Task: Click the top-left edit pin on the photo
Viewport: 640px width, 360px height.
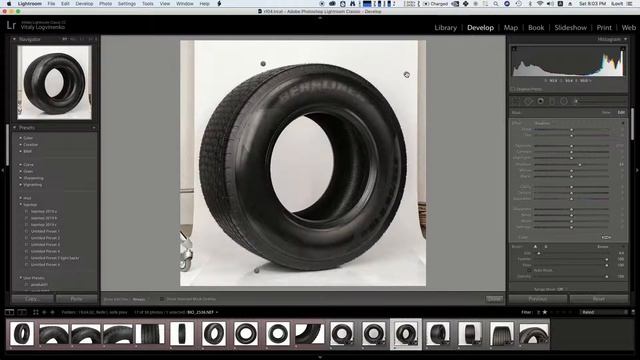Action: [263, 64]
